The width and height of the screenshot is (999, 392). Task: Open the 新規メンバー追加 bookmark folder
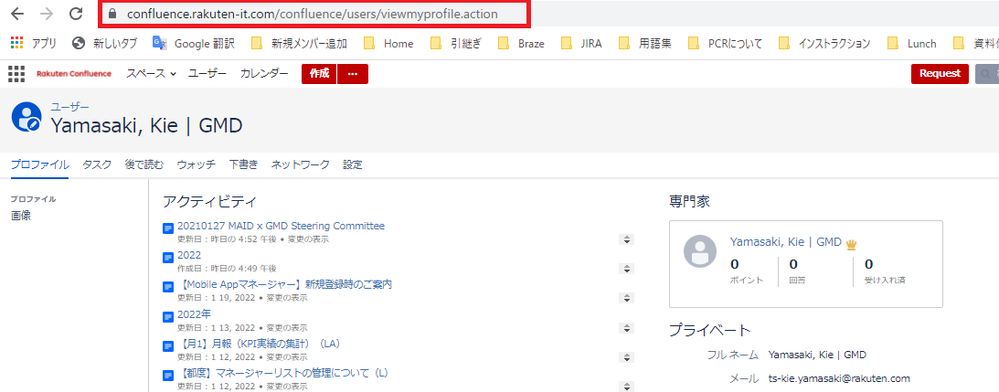pos(299,43)
